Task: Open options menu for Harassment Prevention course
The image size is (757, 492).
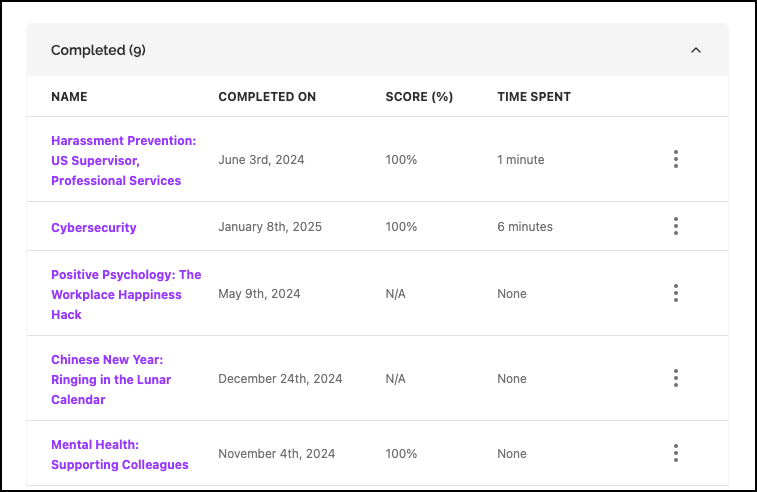Action: click(676, 159)
